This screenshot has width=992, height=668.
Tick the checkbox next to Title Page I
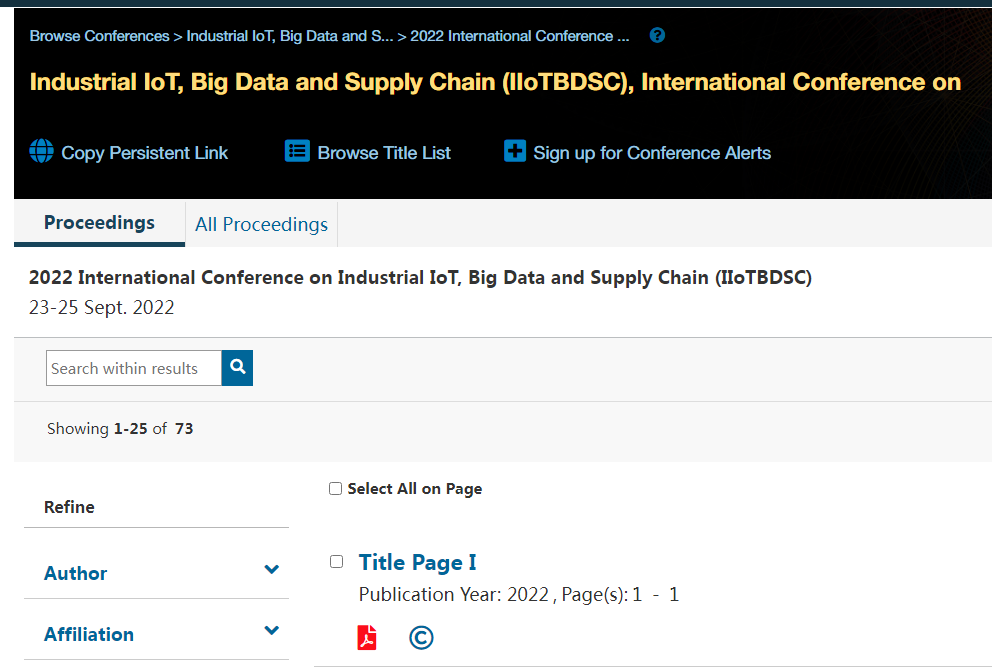[336, 562]
